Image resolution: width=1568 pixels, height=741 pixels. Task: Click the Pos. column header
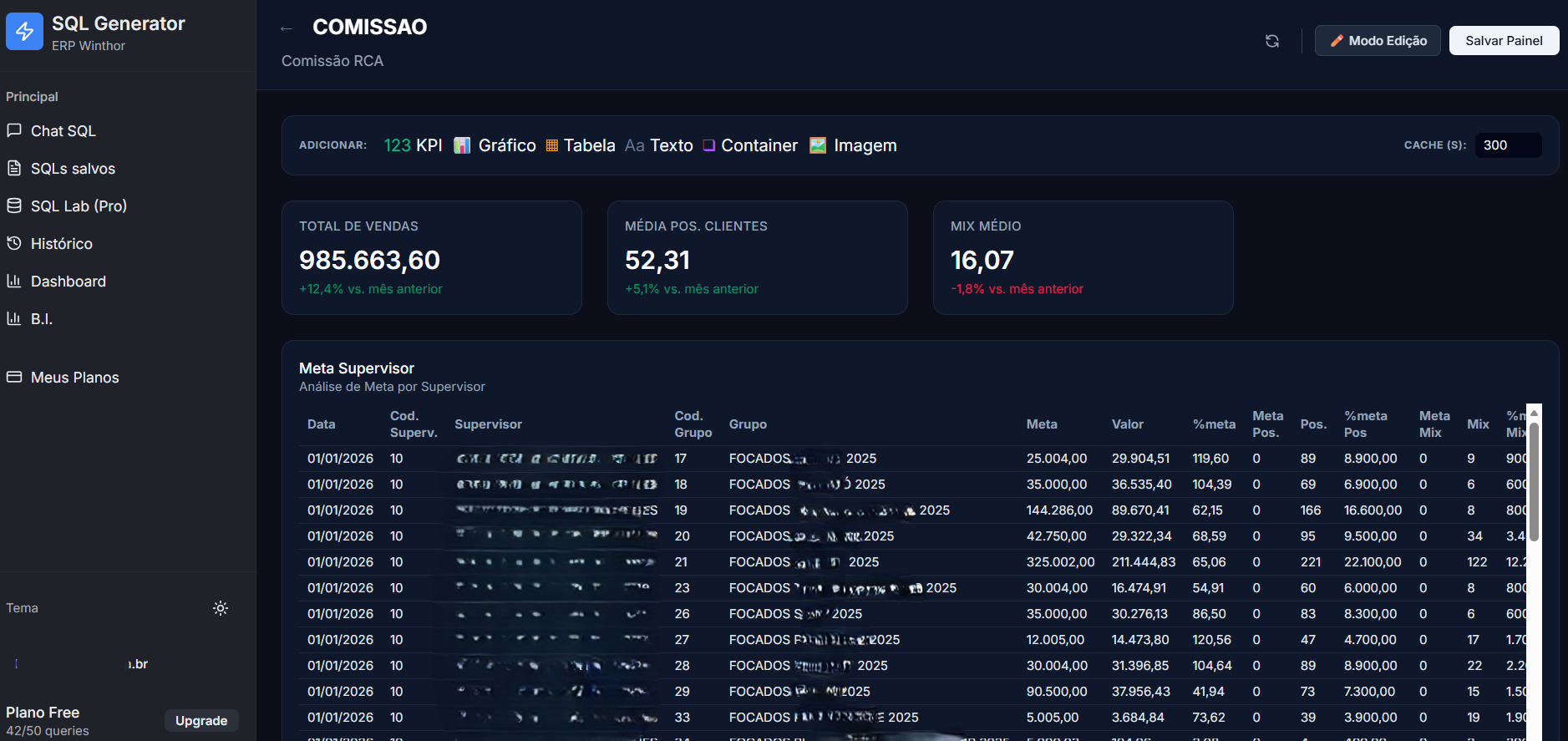coord(1313,424)
